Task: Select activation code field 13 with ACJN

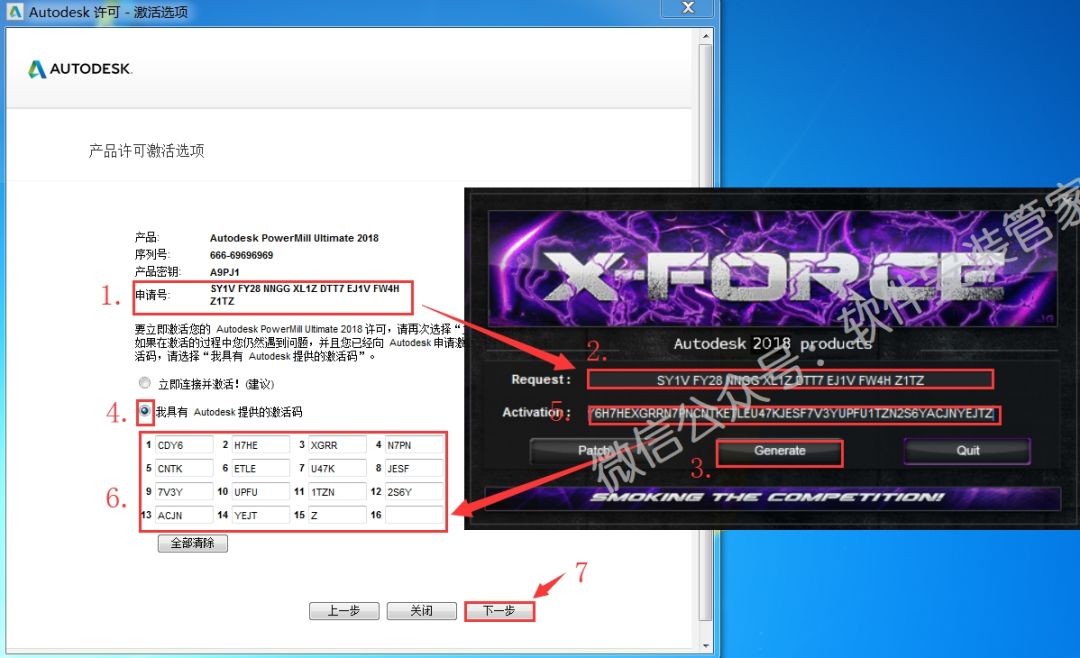Action: (184, 516)
